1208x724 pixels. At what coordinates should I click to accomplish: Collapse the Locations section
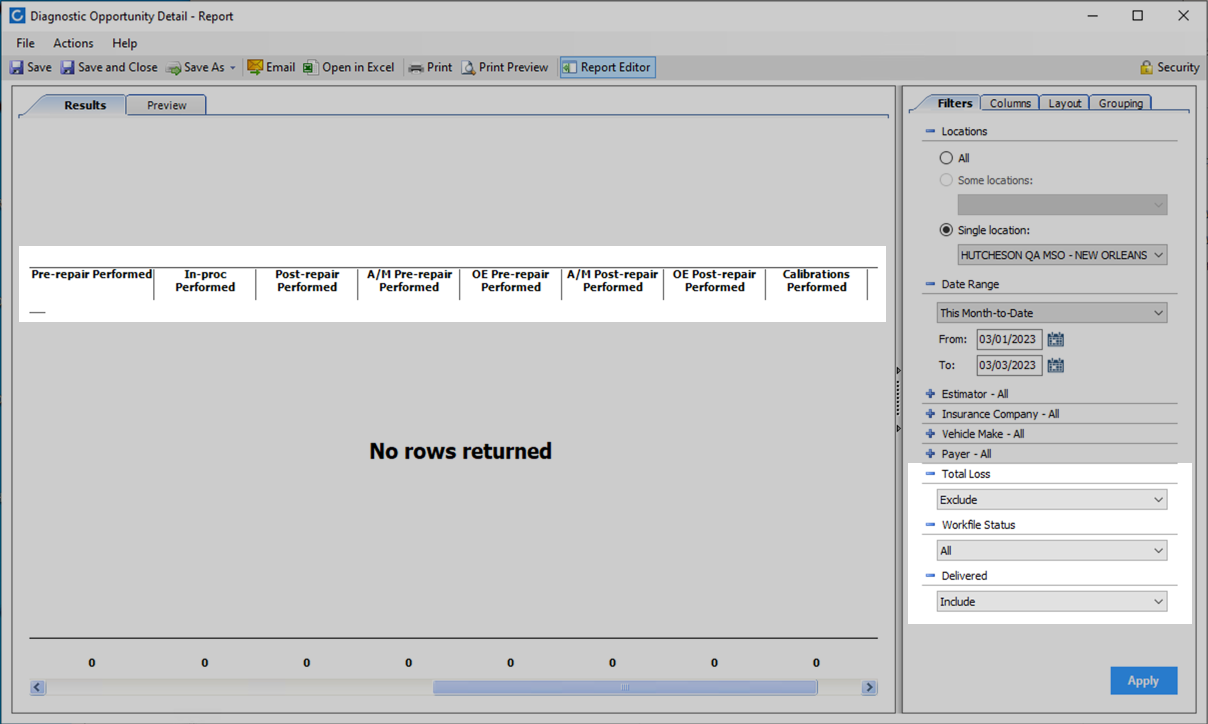pos(930,131)
